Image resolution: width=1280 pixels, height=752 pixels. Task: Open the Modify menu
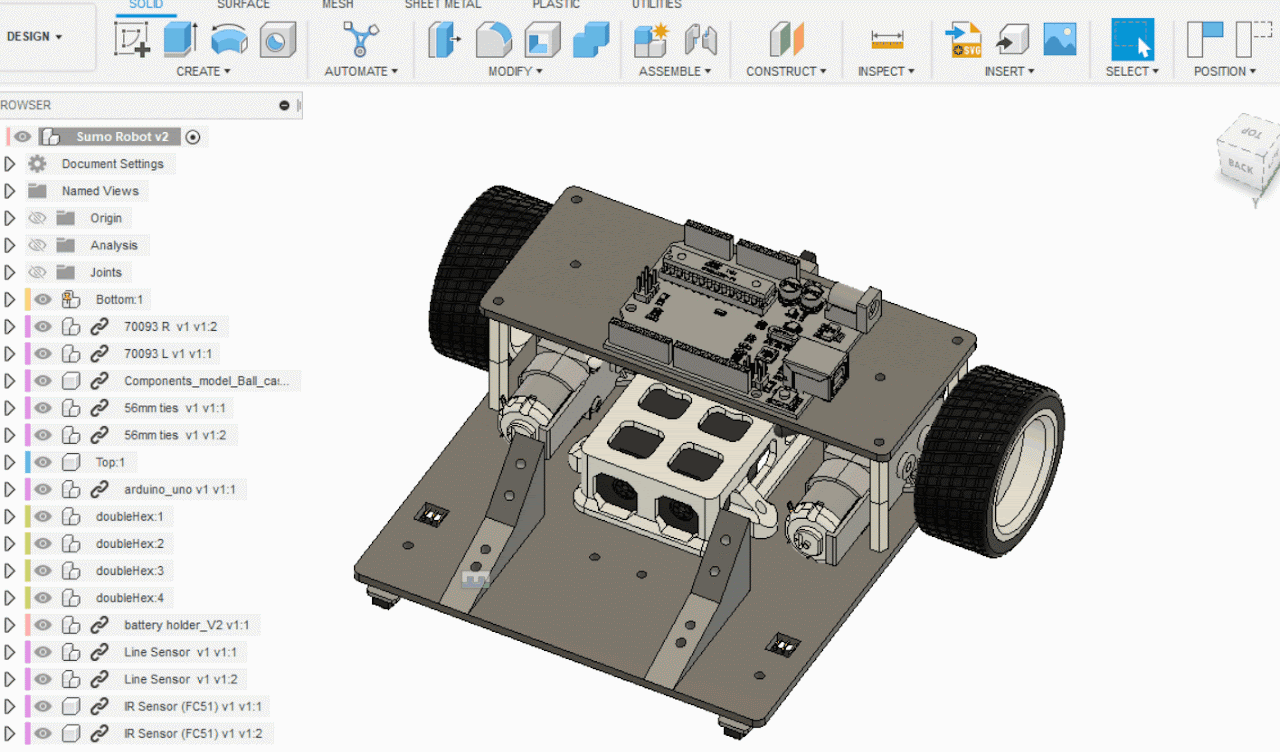click(x=515, y=71)
